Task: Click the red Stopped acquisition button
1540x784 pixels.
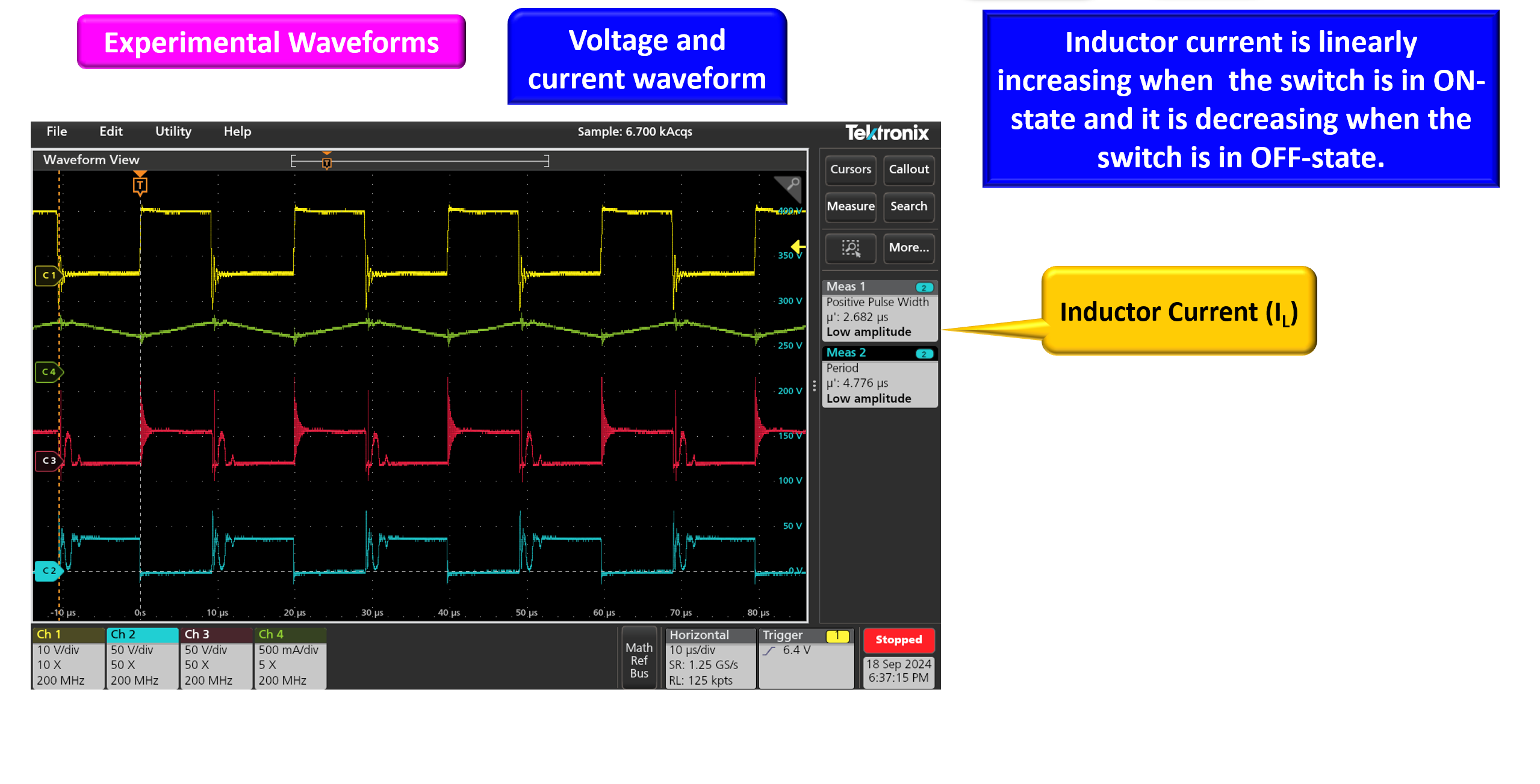Action: point(898,640)
